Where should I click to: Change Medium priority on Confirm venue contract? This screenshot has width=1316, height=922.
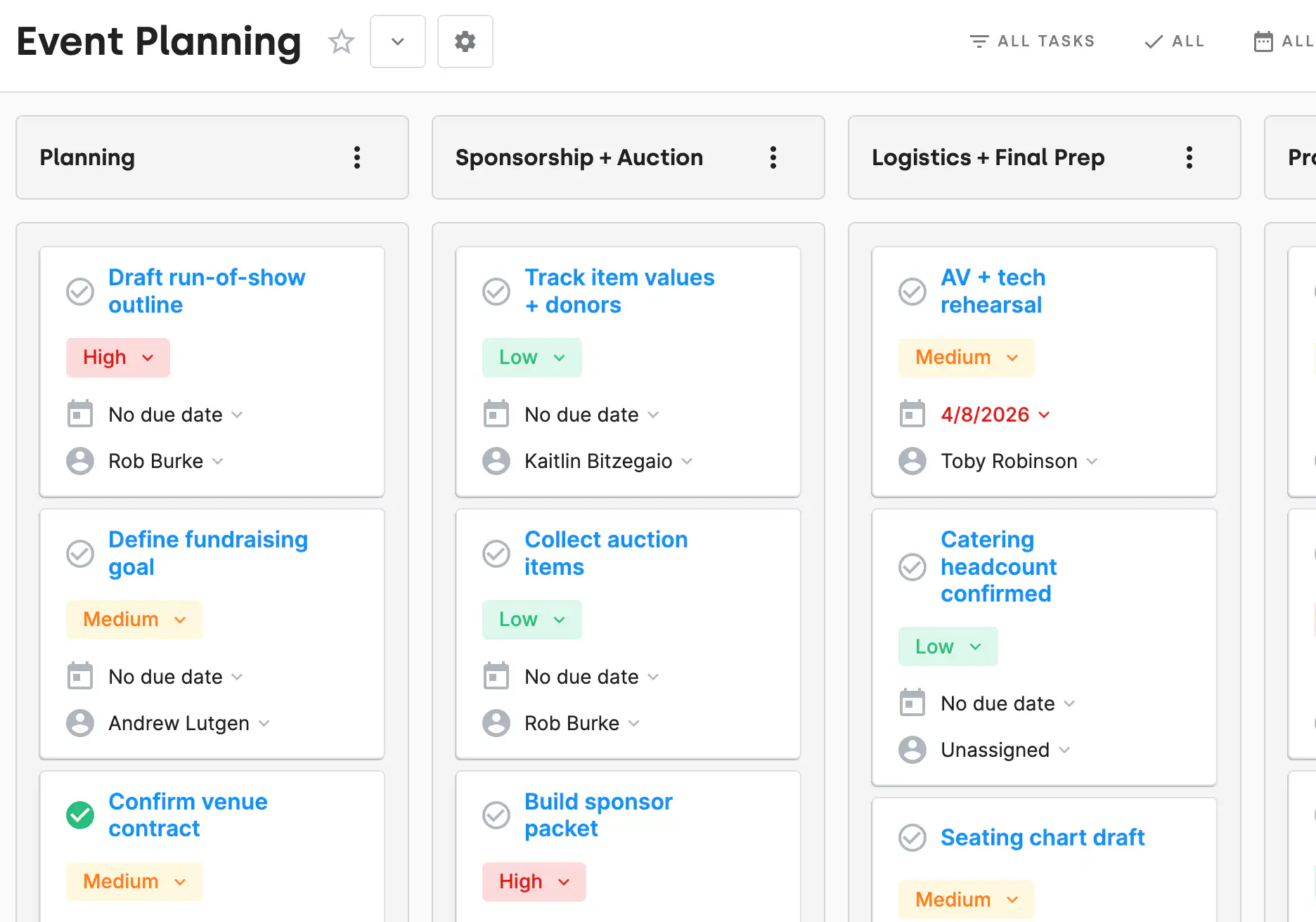coord(134,882)
